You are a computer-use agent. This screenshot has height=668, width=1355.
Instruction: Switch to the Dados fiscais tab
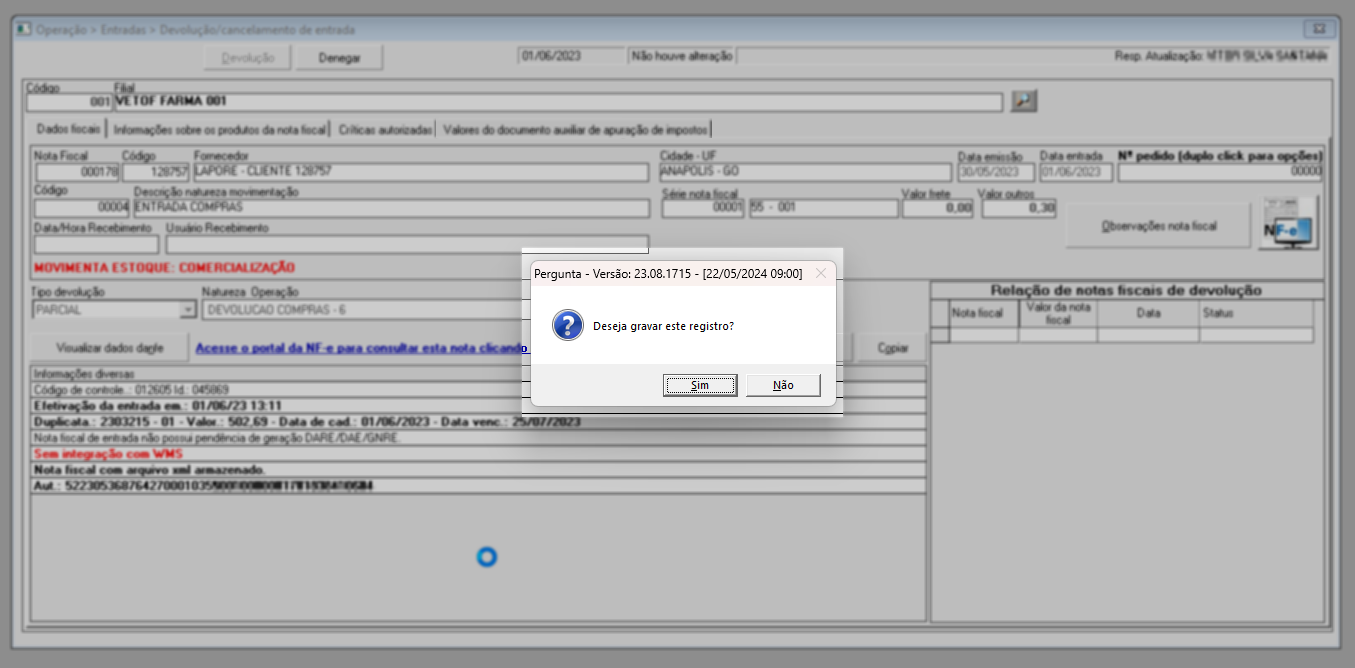click(x=68, y=129)
